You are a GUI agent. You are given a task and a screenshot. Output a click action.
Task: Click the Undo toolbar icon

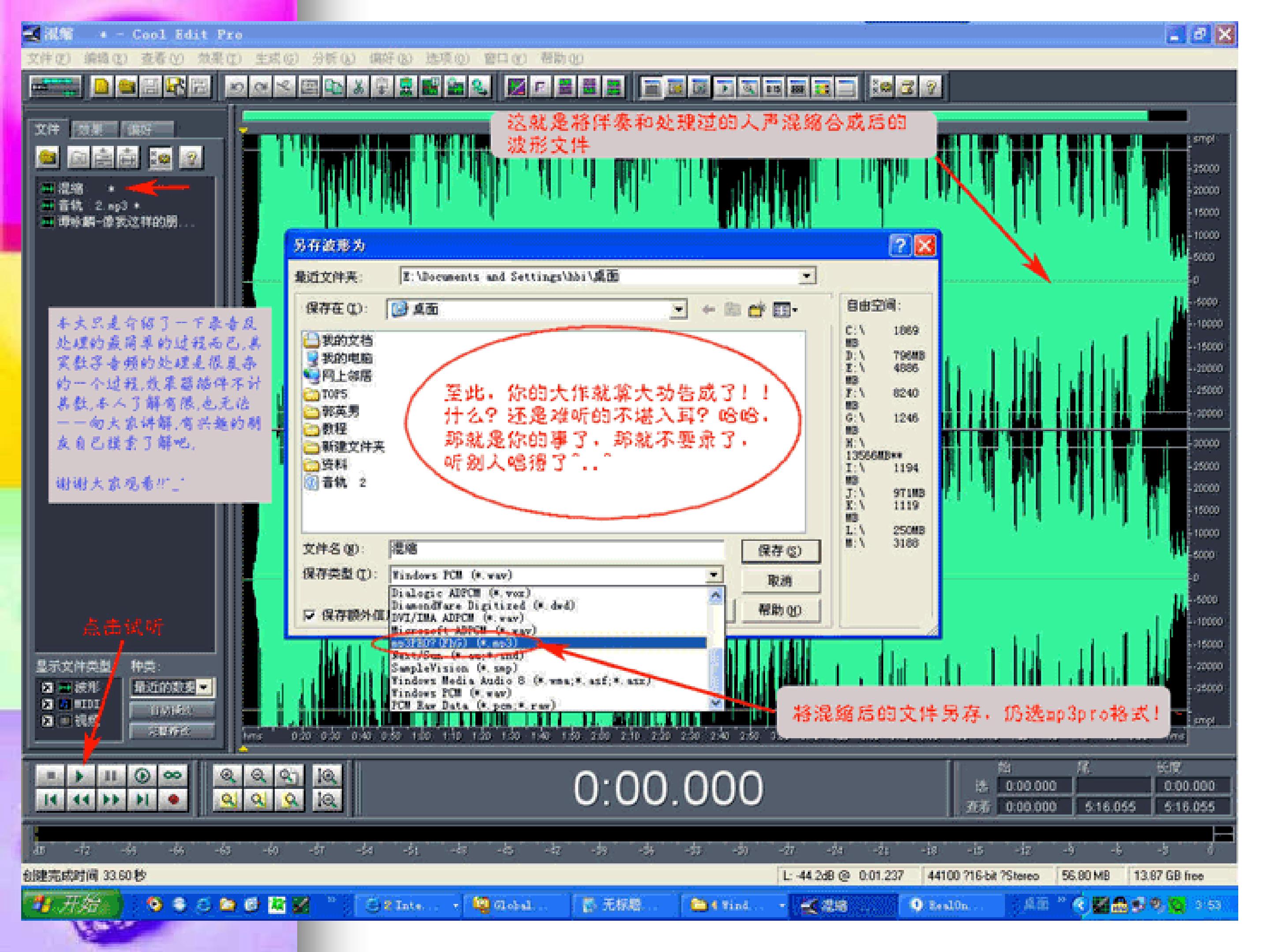click(236, 87)
